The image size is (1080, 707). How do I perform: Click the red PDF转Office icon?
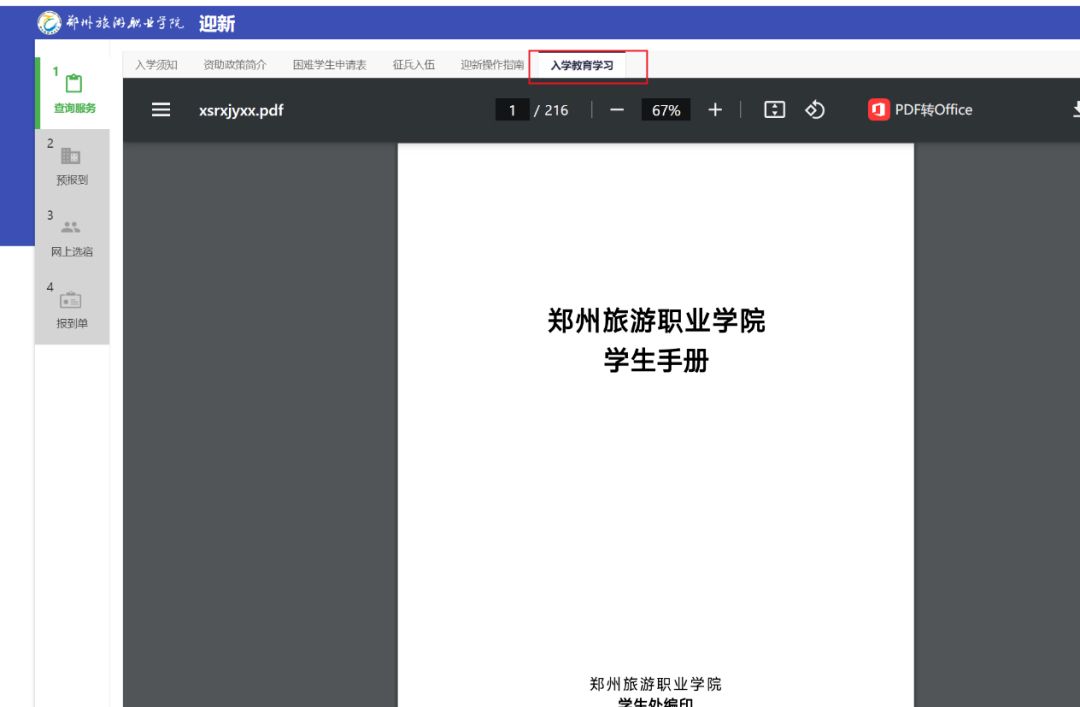pyautogui.click(x=878, y=110)
